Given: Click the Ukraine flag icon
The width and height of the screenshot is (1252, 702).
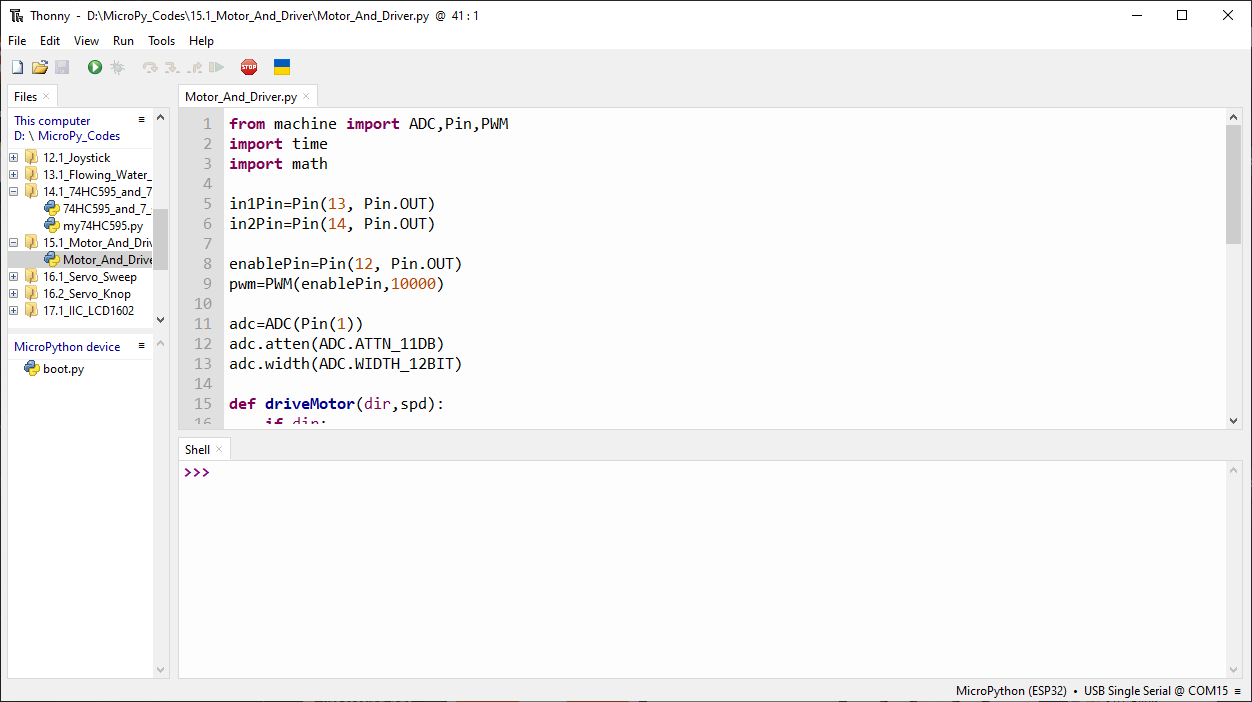Looking at the screenshot, I should 282,67.
